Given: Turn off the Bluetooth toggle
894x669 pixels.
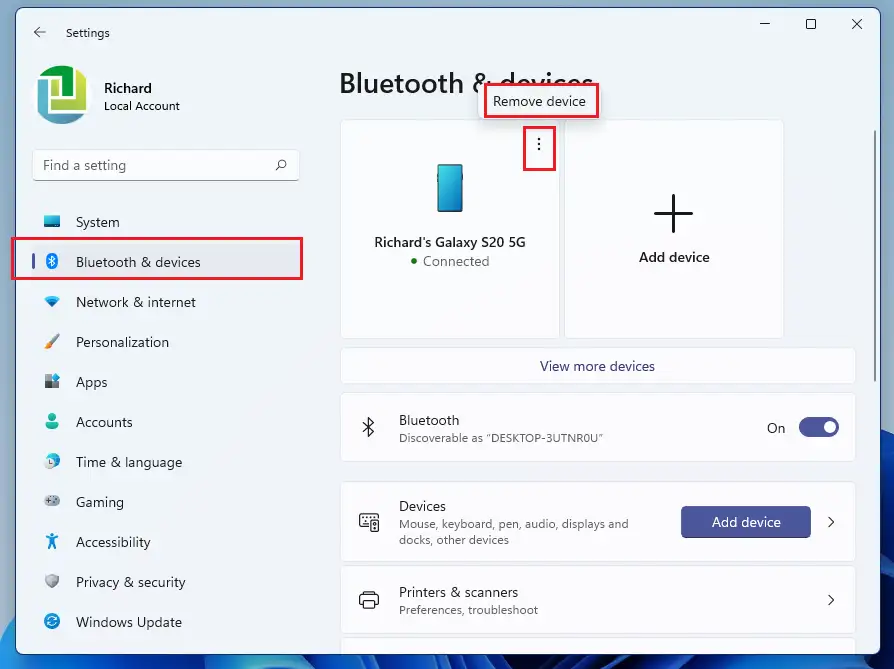Looking at the screenshot, I should tap(819, 427).
